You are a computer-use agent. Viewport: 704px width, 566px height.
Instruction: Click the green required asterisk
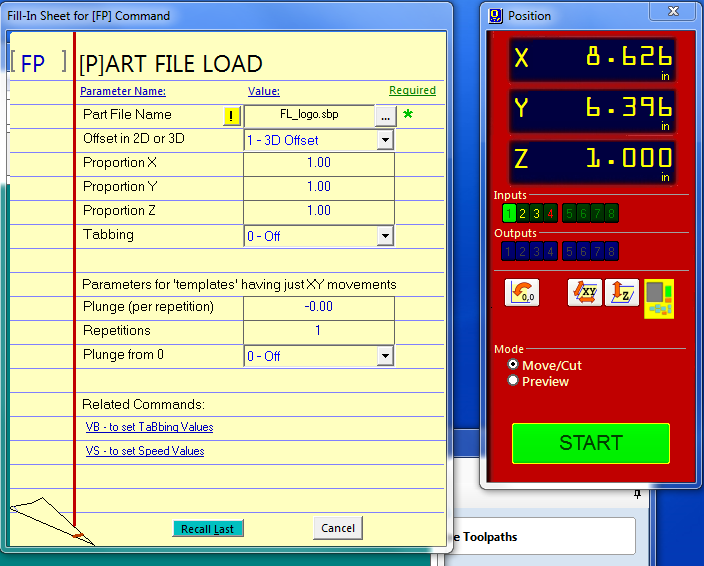408,114
